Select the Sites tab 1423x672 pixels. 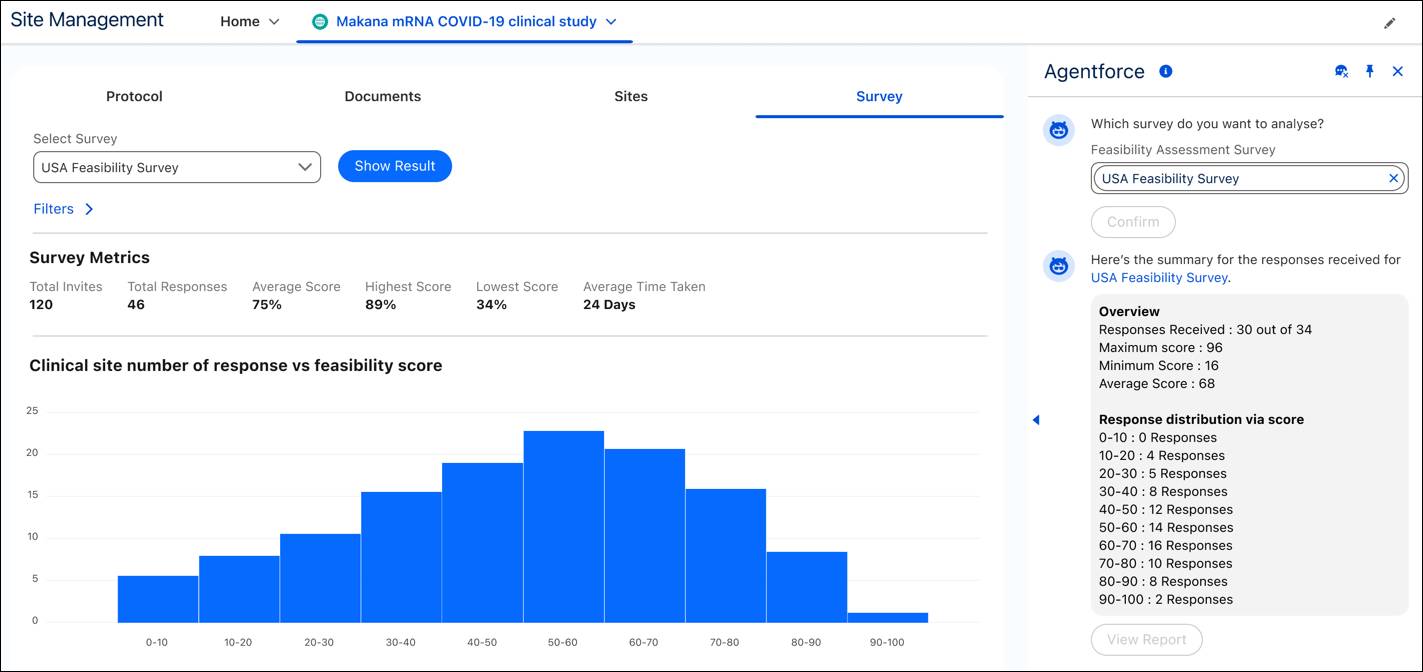pos(631,96)
